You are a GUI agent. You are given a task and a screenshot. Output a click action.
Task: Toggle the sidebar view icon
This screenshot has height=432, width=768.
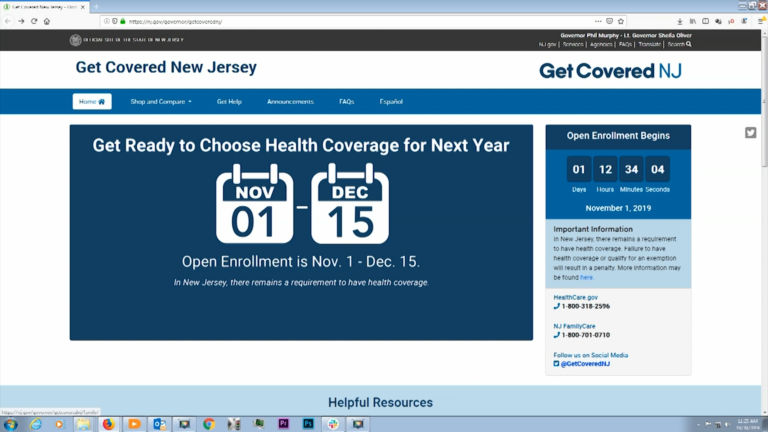(x=705, y=22)
